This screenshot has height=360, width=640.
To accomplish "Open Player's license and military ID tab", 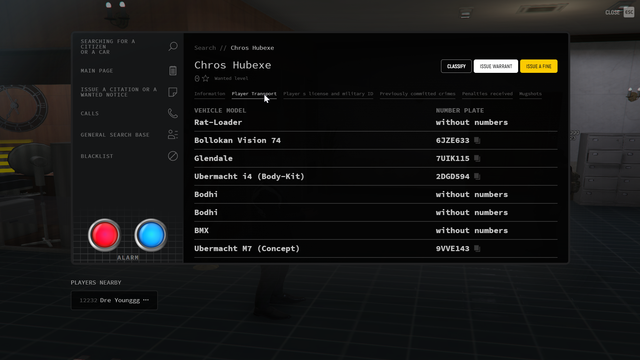I will [328, 94].
